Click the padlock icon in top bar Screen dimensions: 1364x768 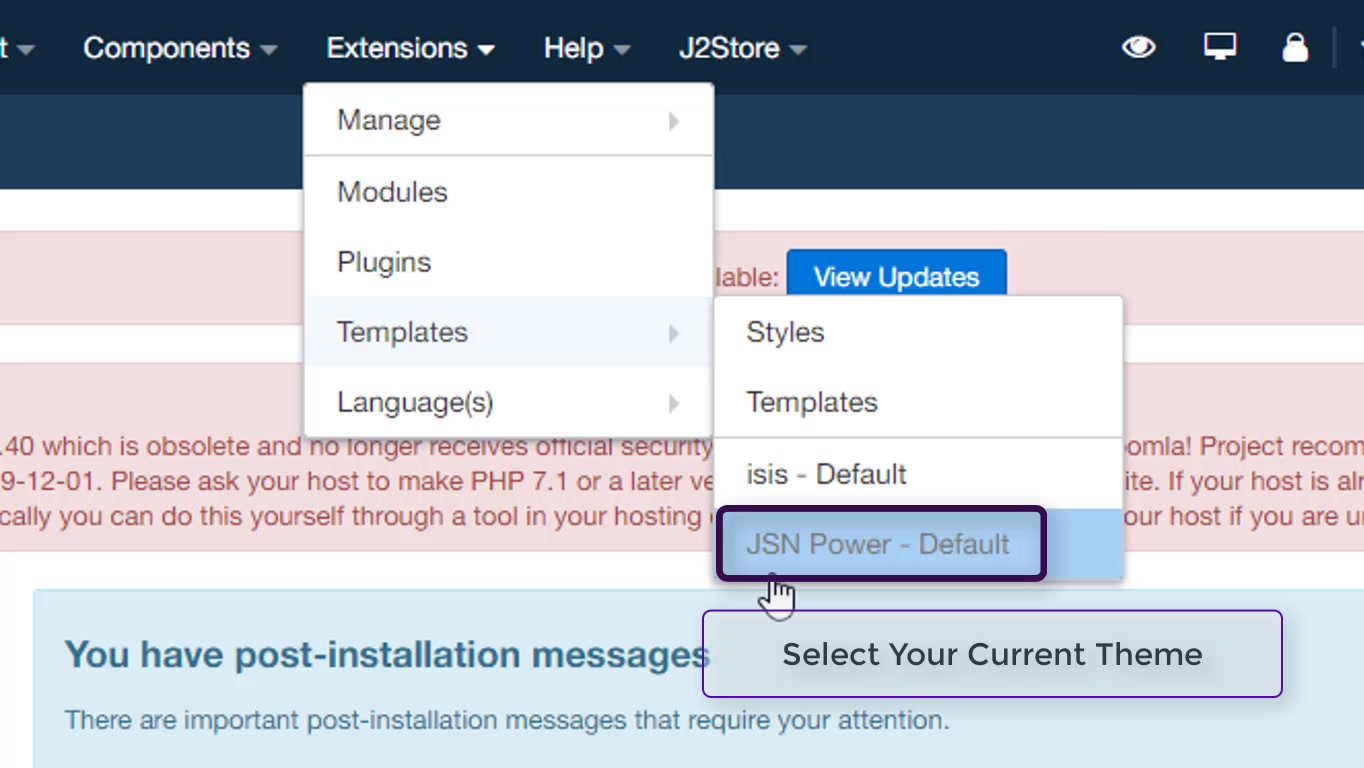(x=1295, y=47)
